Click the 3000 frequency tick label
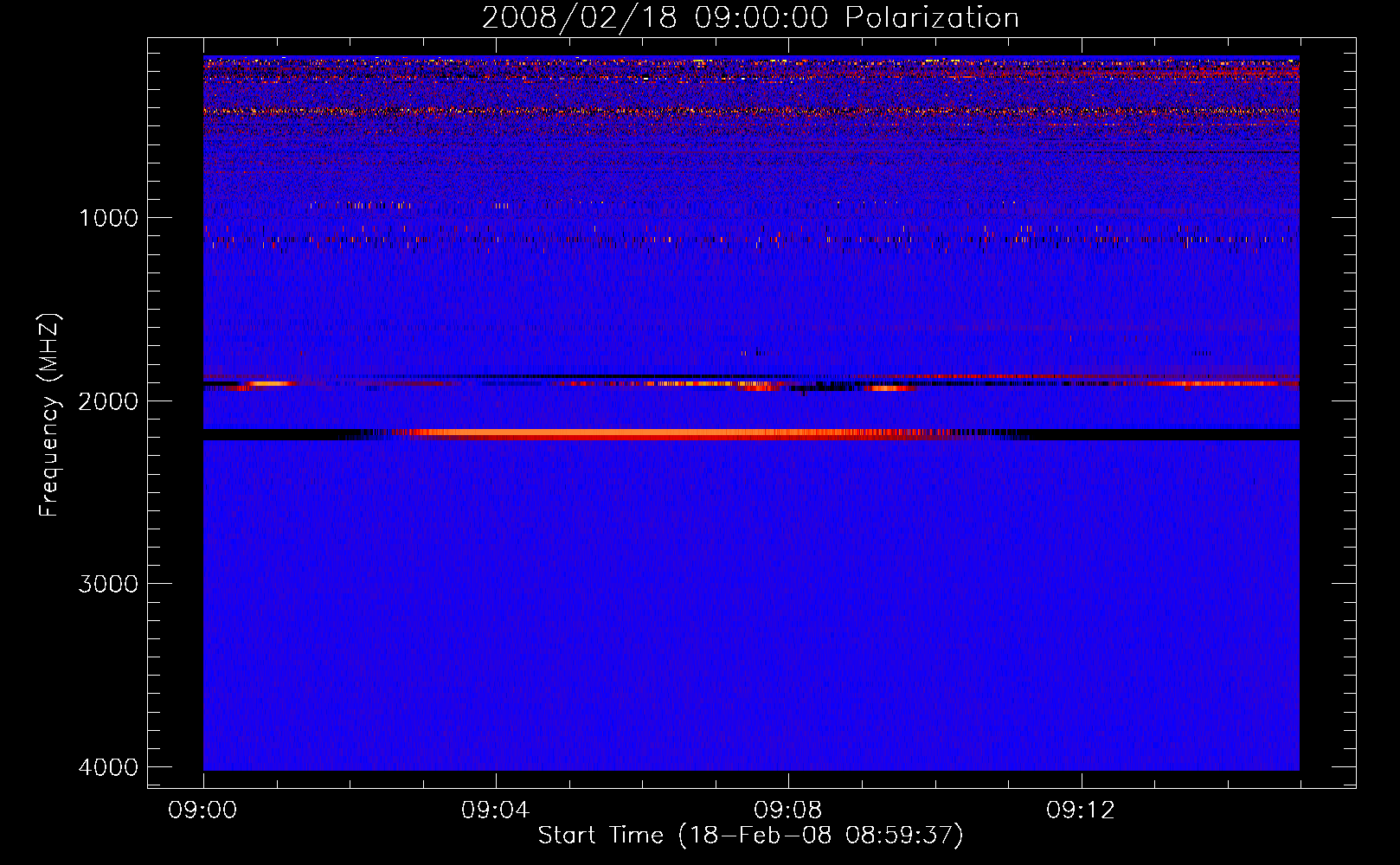Viewport: 1400px width, 865px height. [x=108, y=584]
